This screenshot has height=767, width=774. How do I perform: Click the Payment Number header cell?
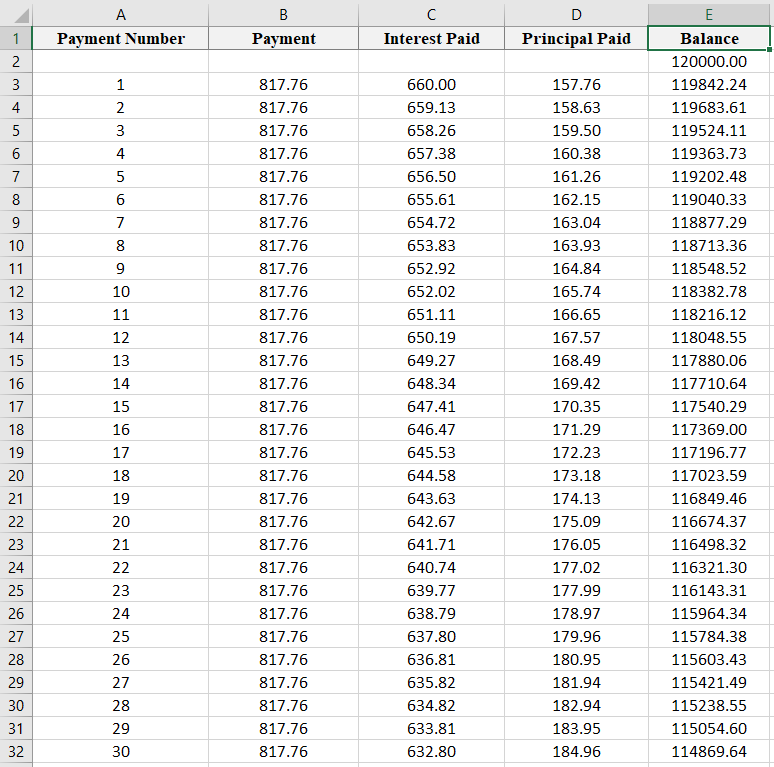click(x=120, y=38)
